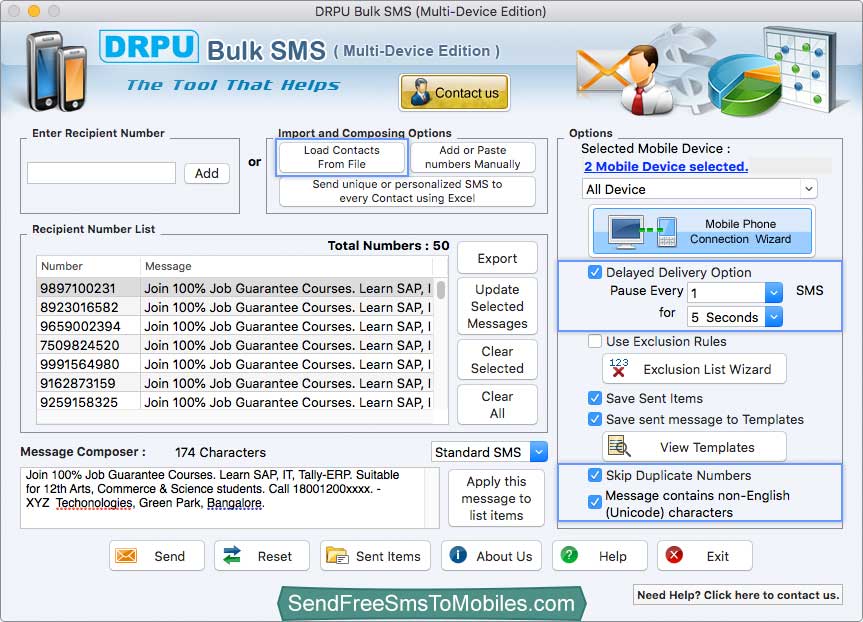The width and height of the screenshot is (863, 622).
Task: Click the Clear All button
Action: [x=497, y=405]
